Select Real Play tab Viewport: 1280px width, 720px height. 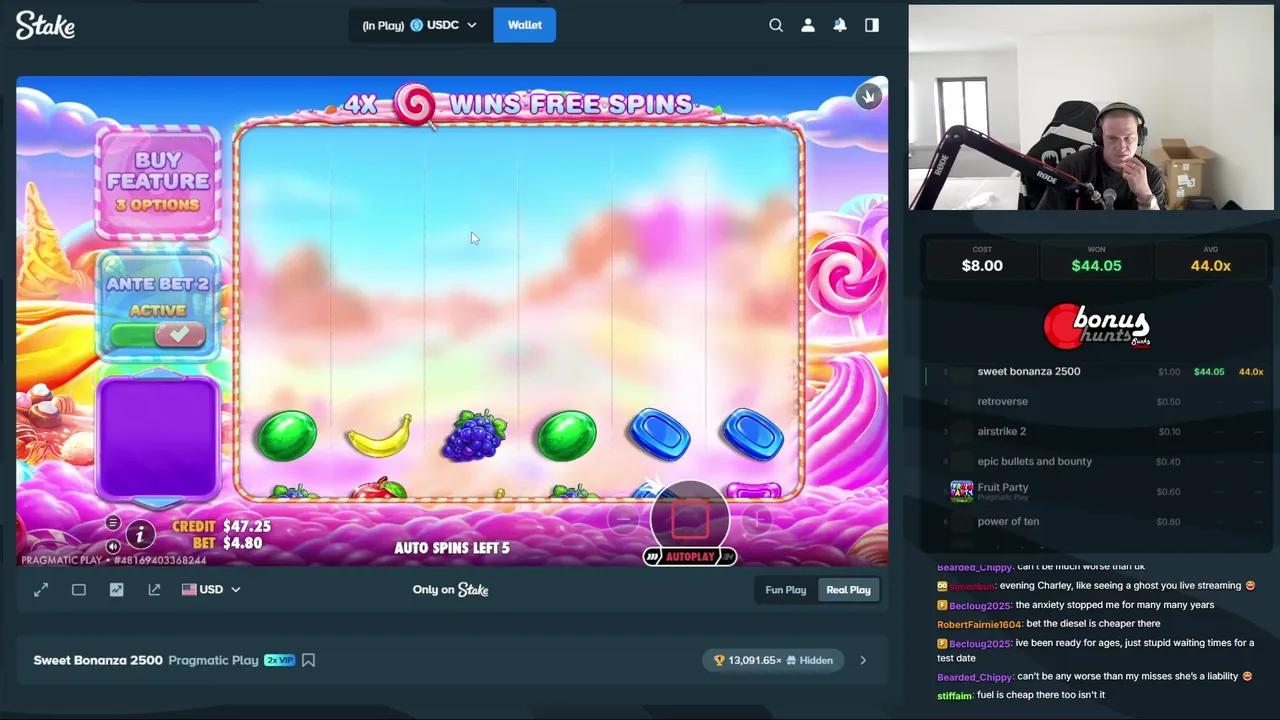tap(848, 590)
